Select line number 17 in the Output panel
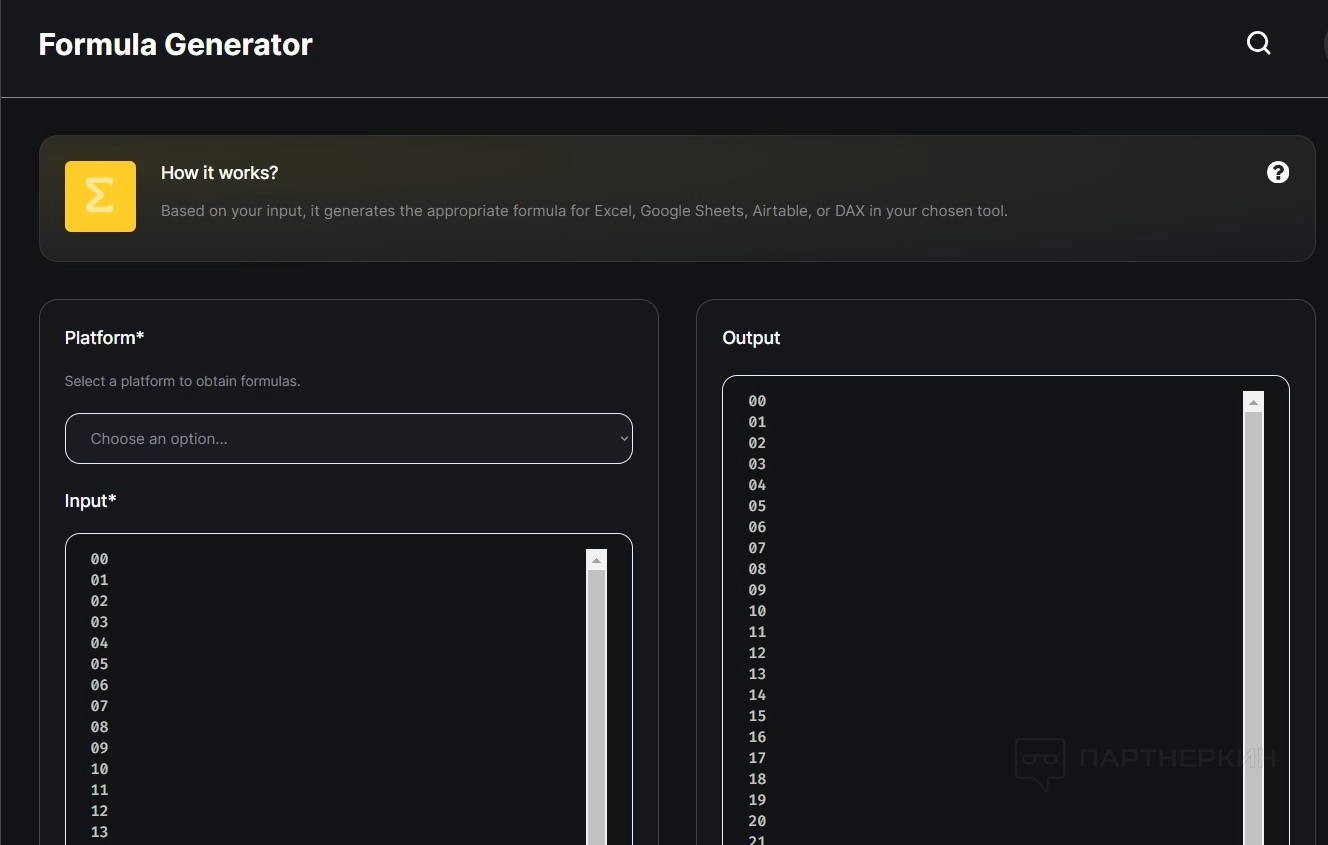Screen dimensions: 1328x845 click(757, 758)
